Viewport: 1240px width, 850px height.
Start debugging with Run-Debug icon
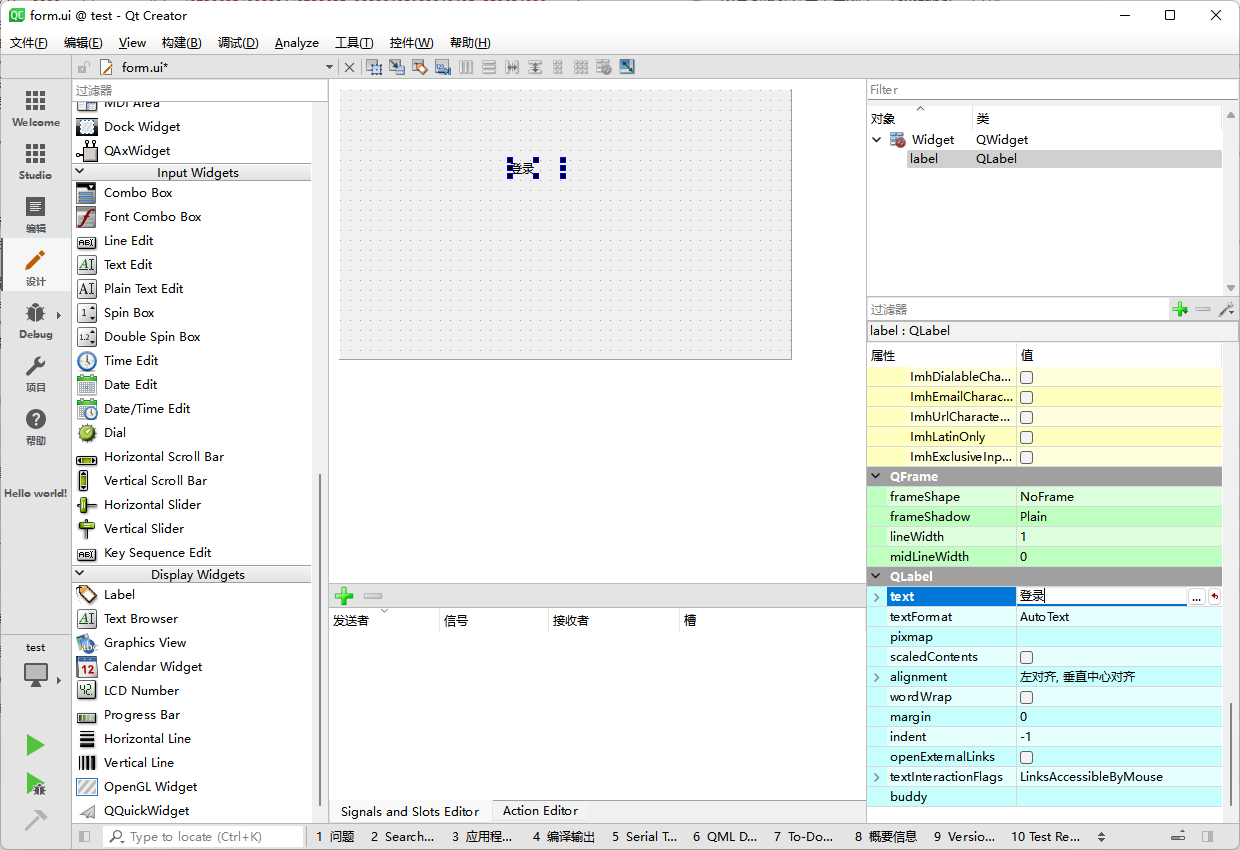click(36, 783)
